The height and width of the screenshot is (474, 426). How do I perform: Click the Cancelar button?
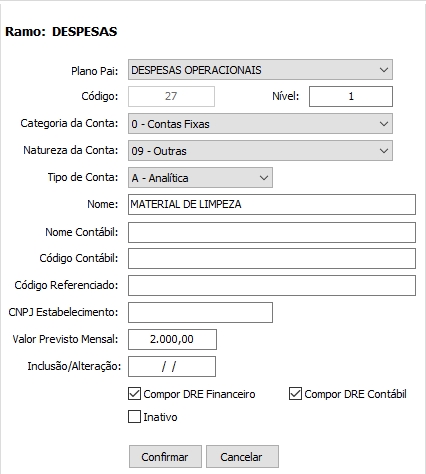242,456
